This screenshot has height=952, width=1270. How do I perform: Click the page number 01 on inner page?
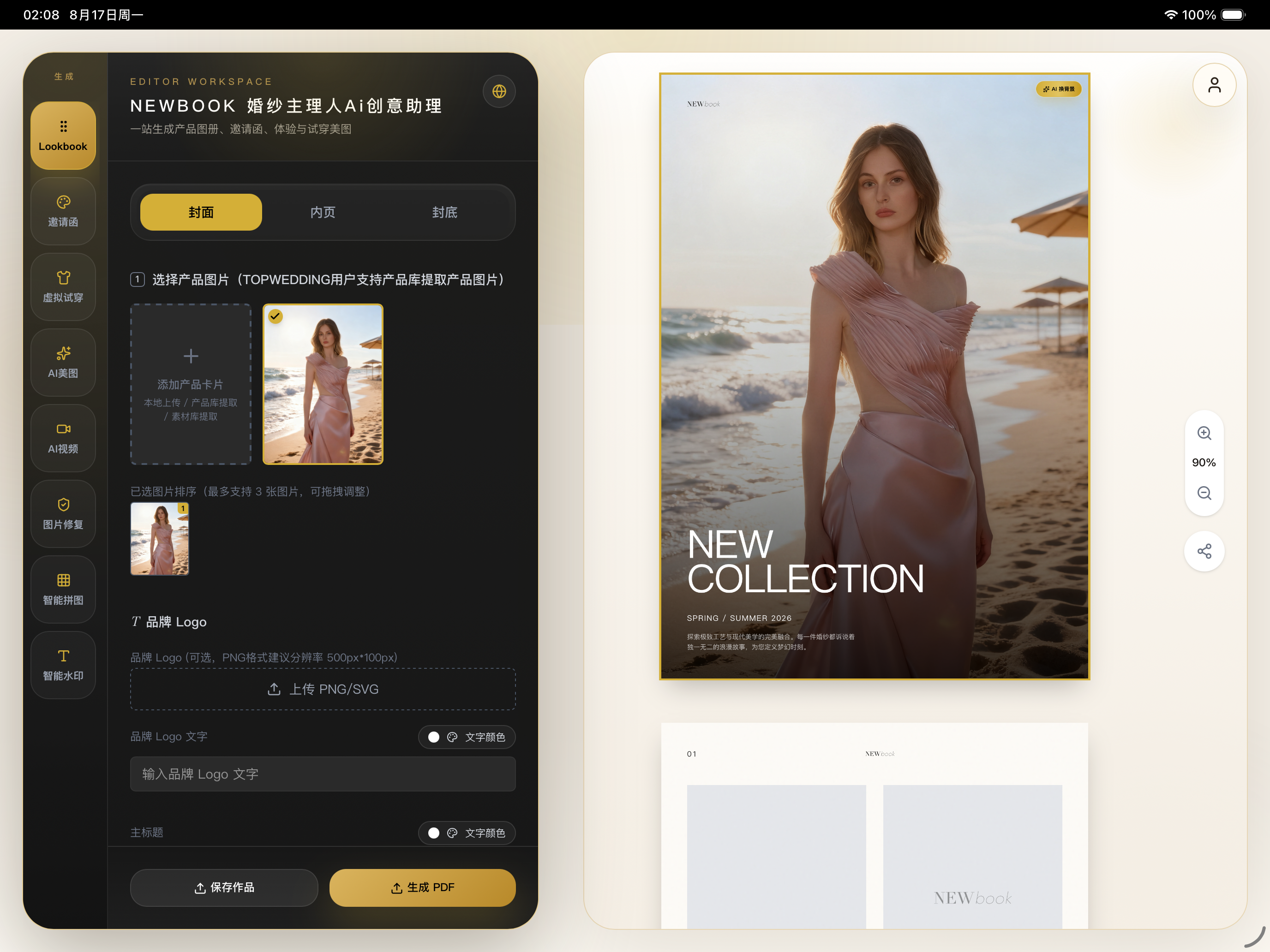point(692,754)
